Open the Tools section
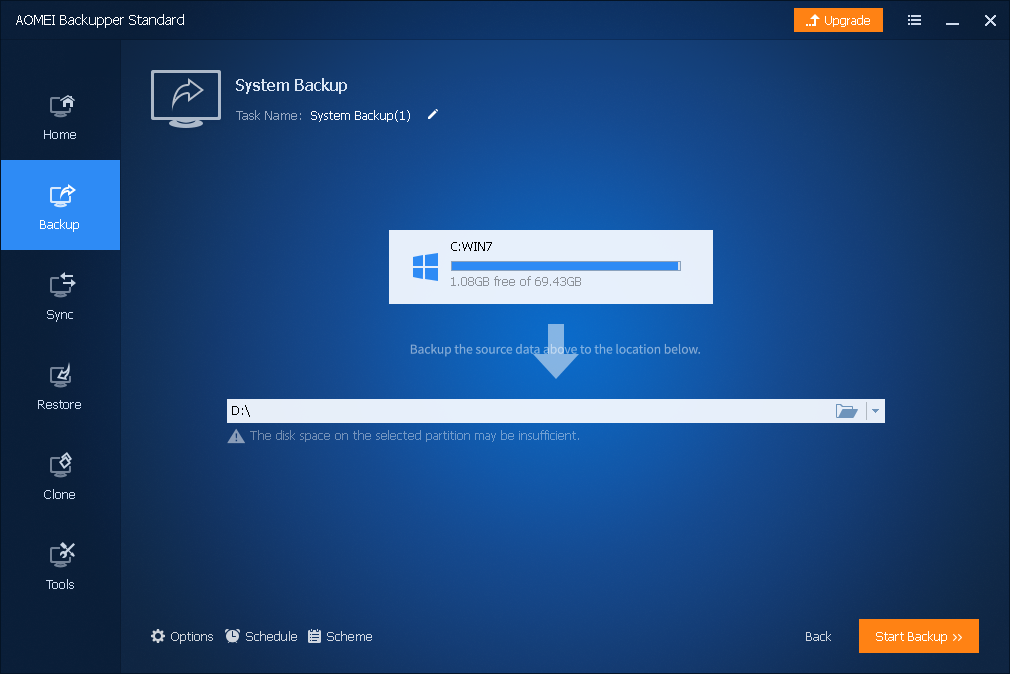Viewport: 1010px width, 674px height. pyautogui.click(x=60, y=566)
